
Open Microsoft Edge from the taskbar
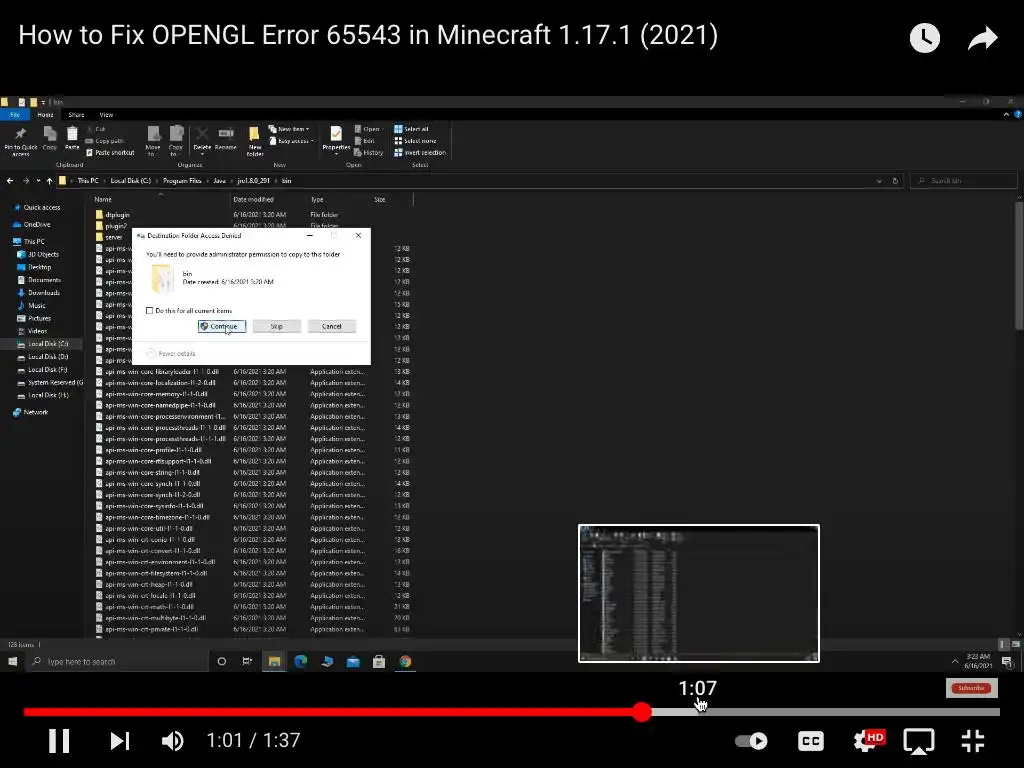pos(300,662)
